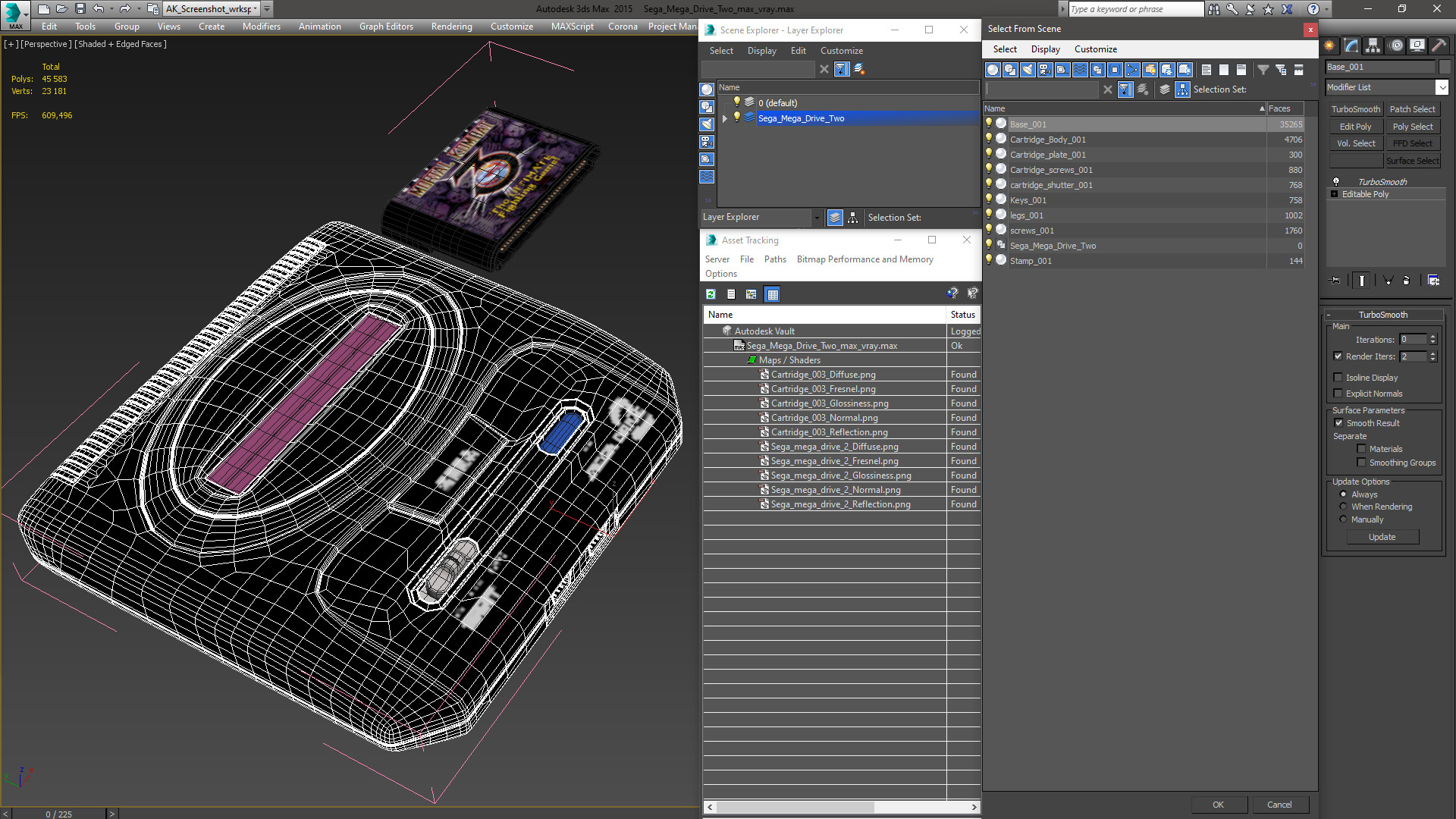
Task: Toggle Display Geometry filter in Select From Scene
Action: [992, 70]
